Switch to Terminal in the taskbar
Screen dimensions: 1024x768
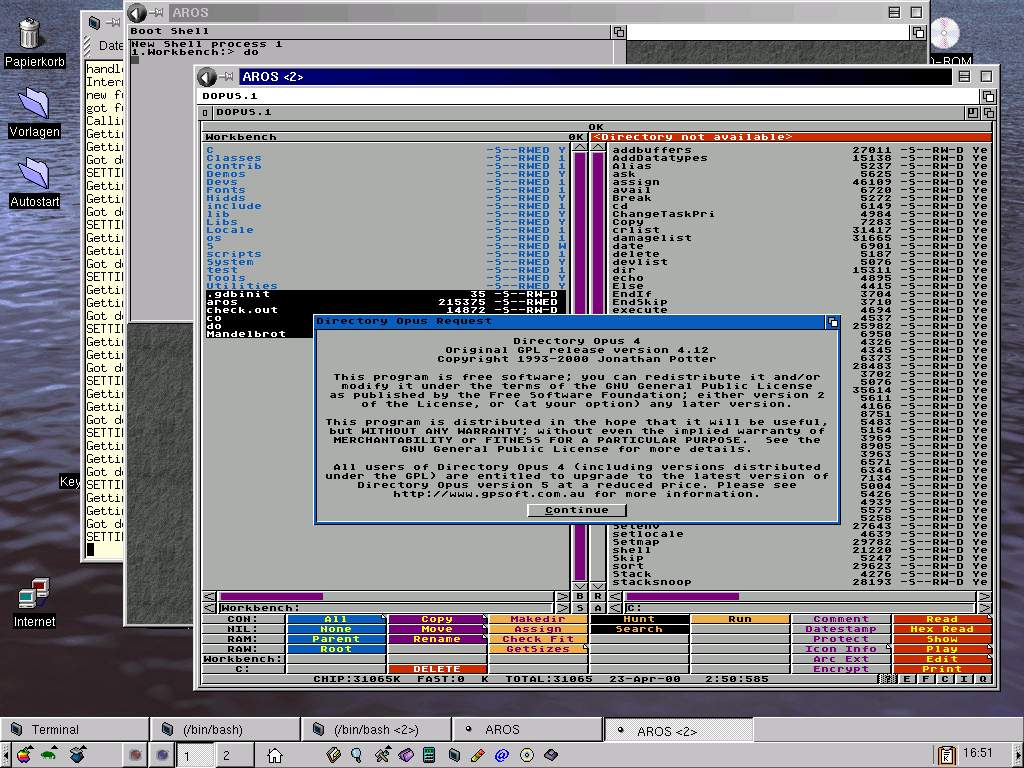pos(74,729)
